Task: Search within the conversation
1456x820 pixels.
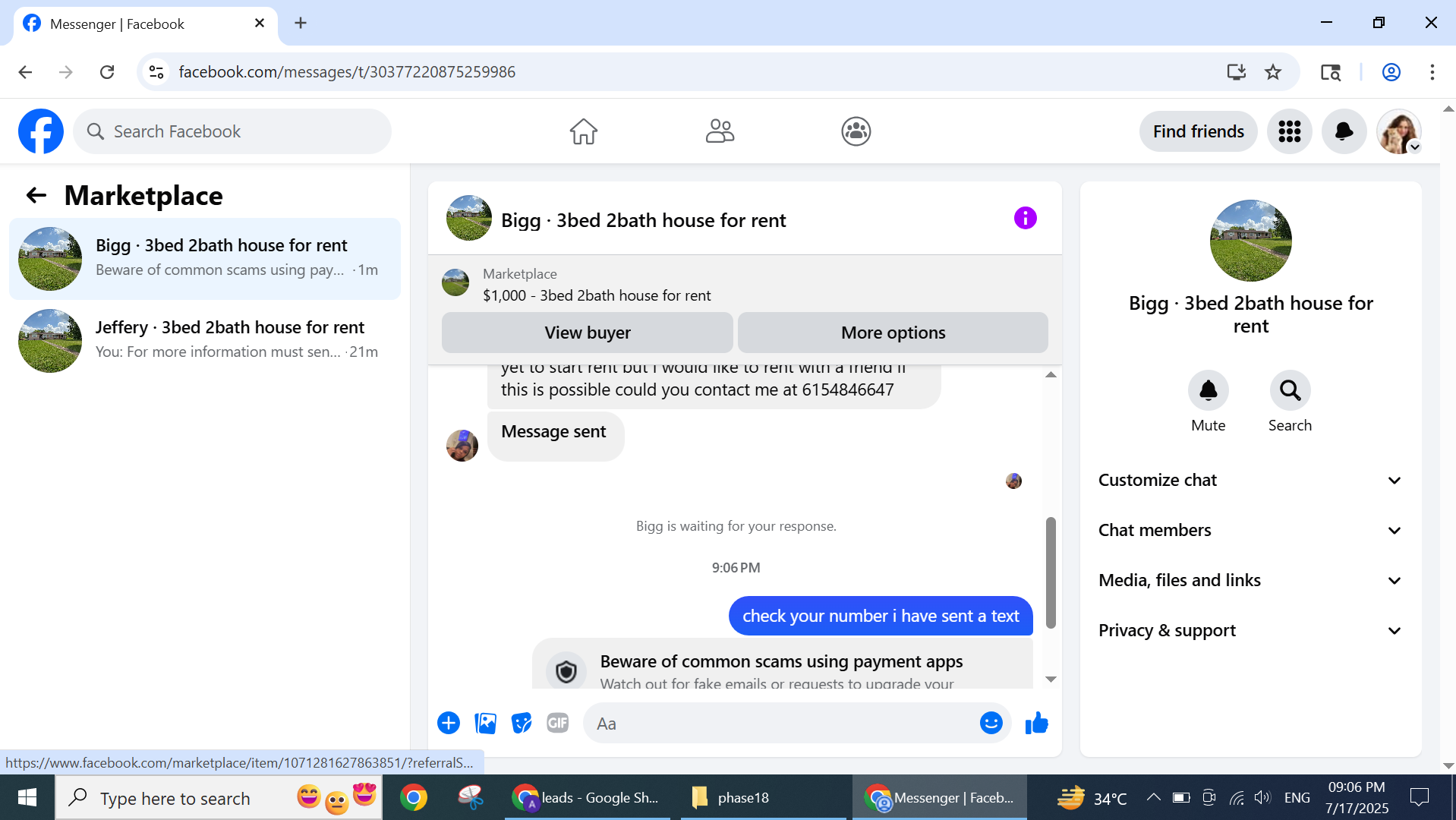Action: [1291, 390]
